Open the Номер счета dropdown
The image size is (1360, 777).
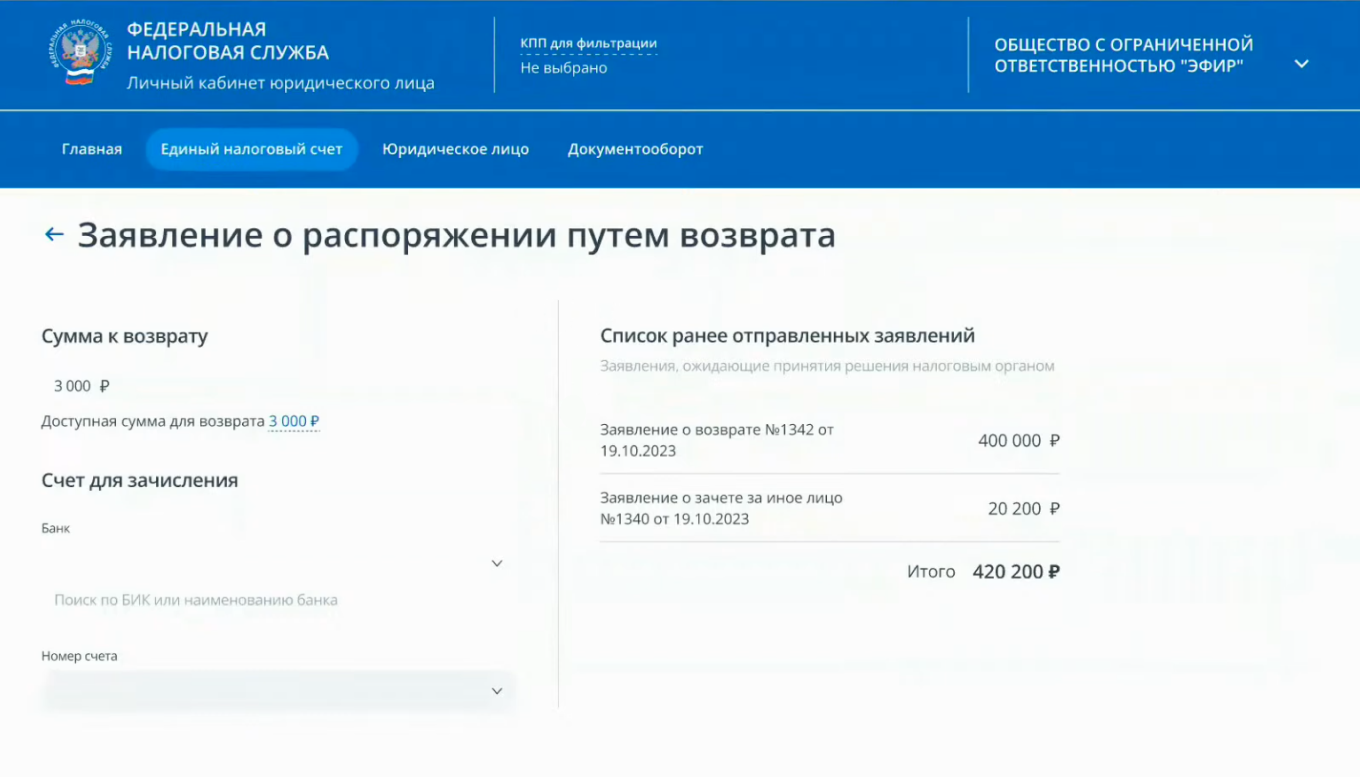click(x=497, y=690)
